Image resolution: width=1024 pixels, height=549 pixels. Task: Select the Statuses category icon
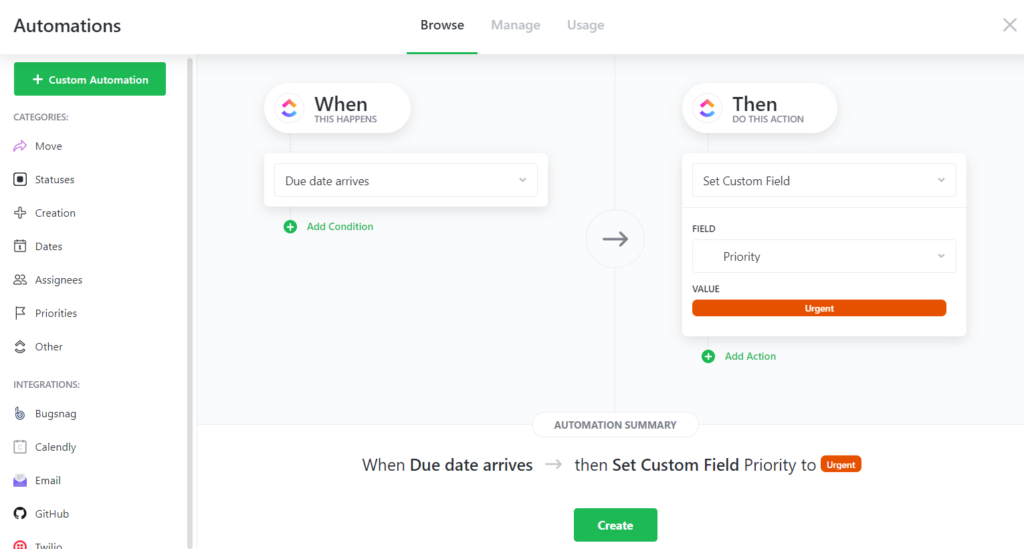(20, 180)
